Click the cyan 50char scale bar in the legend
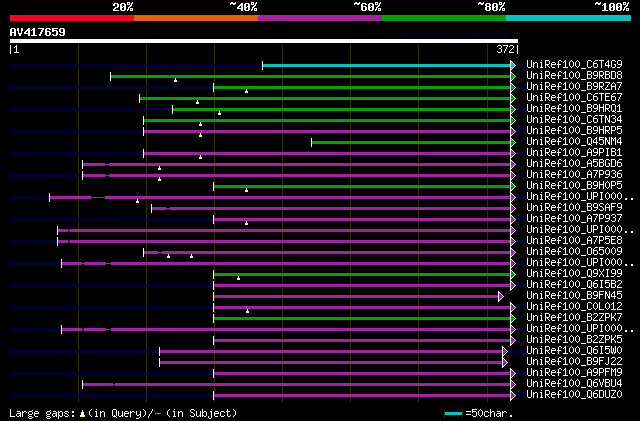 [x=453, y=414]
